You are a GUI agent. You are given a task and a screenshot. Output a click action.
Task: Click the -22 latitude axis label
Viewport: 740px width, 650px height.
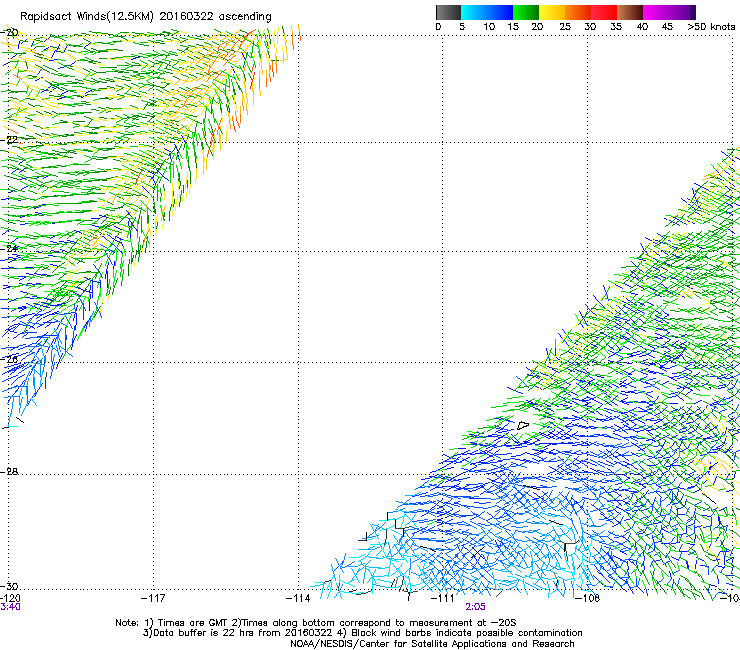10,140
